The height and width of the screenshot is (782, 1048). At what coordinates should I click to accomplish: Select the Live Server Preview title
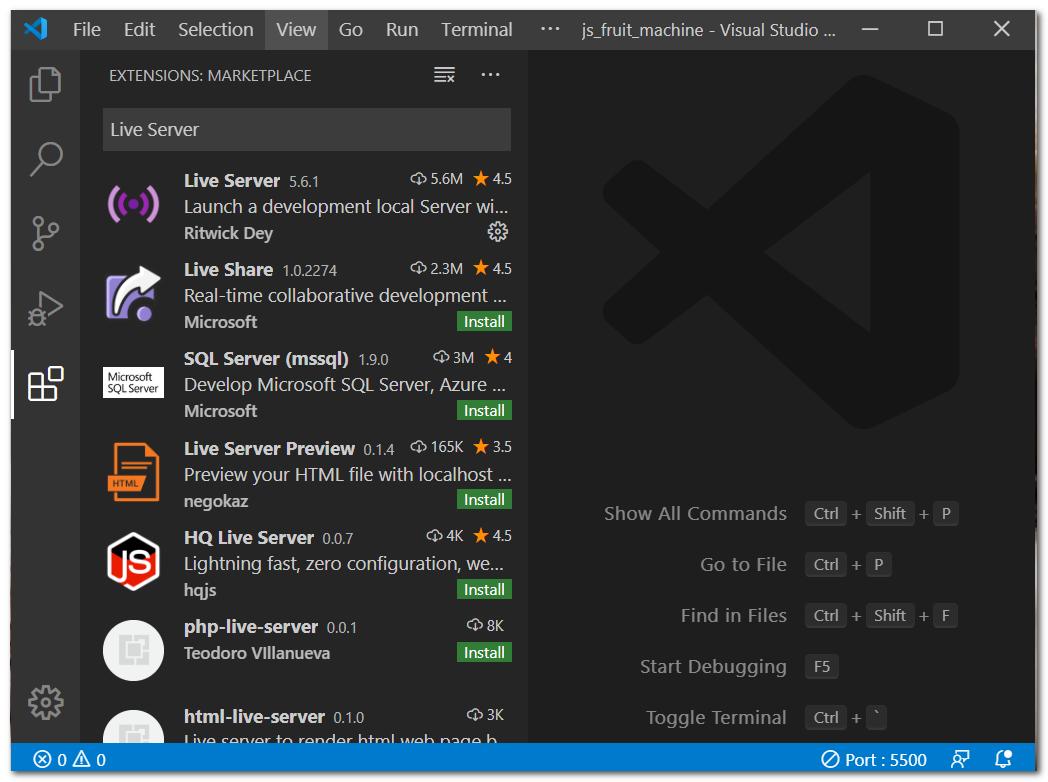click(269, 448)
